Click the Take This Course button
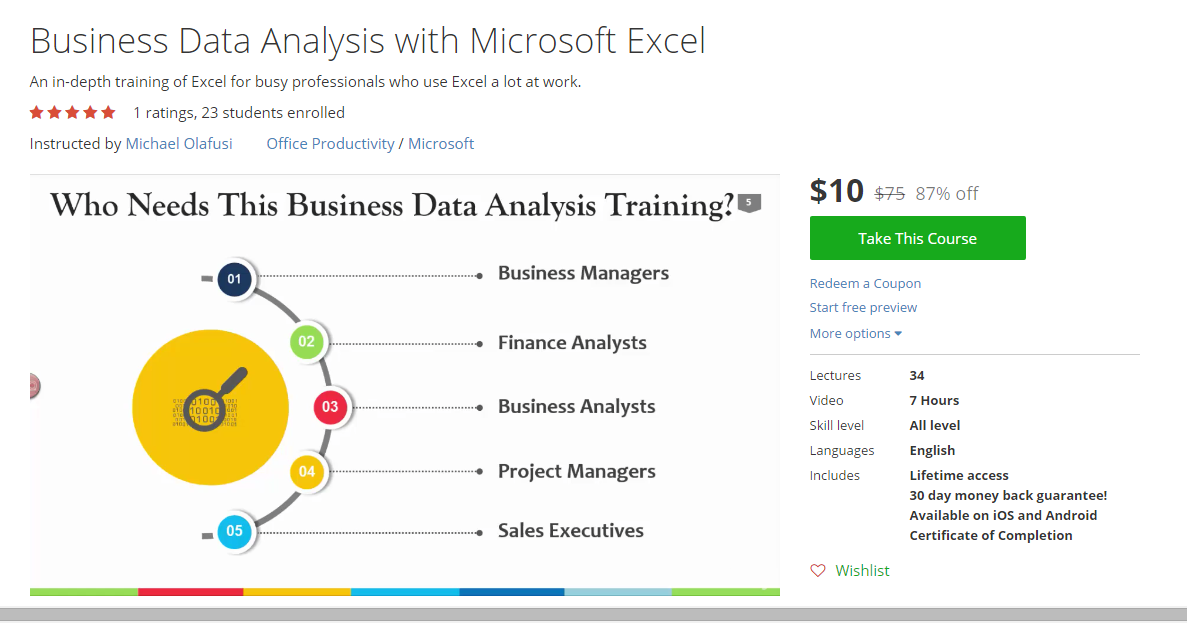This screenshot has width=1187, height=623. tap(917, 237)
